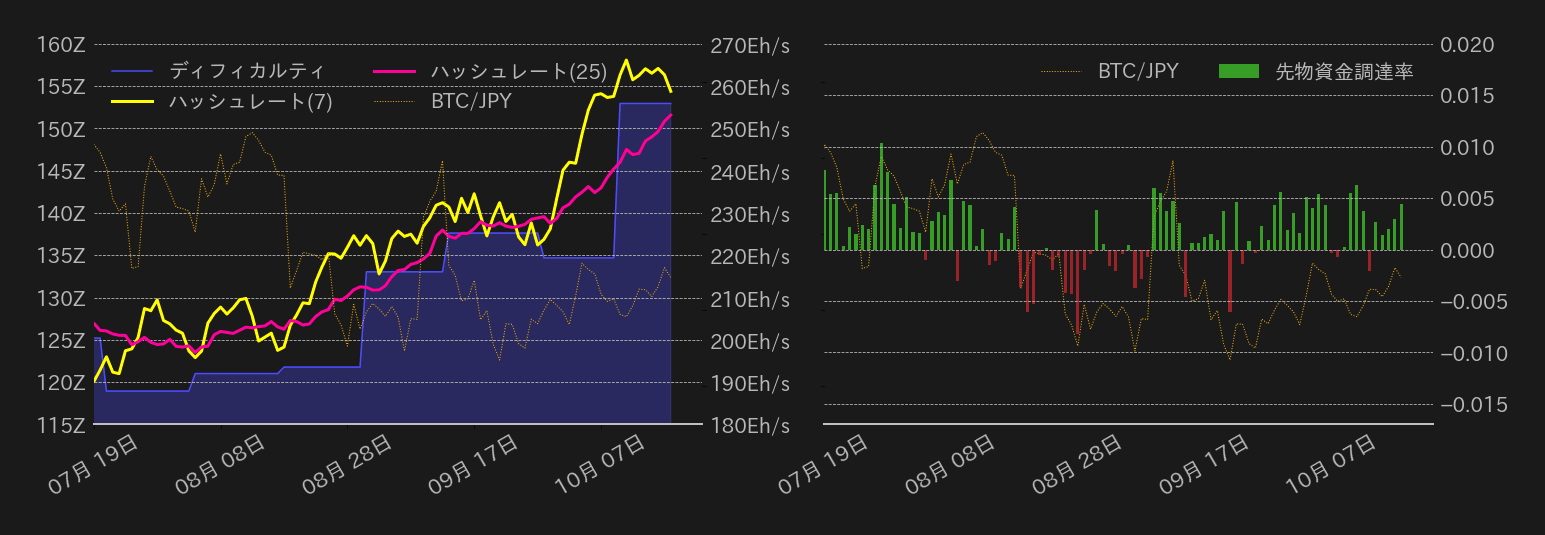This screenshot has width=1545, height=535.
Task: Click the 0.020 funding rate axis label
Action: click(x=1466, y=45)
